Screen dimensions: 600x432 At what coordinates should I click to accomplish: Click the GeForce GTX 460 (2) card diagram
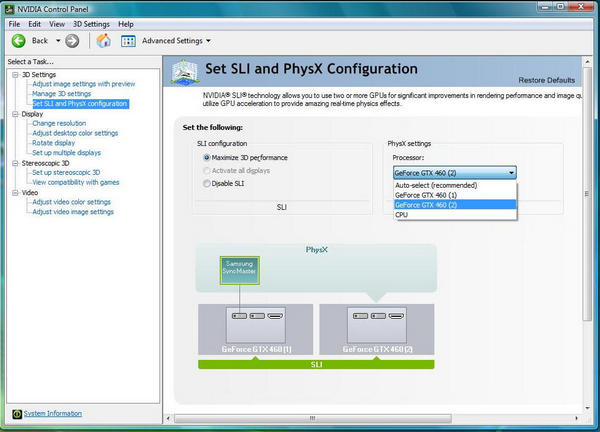point(377,329)
